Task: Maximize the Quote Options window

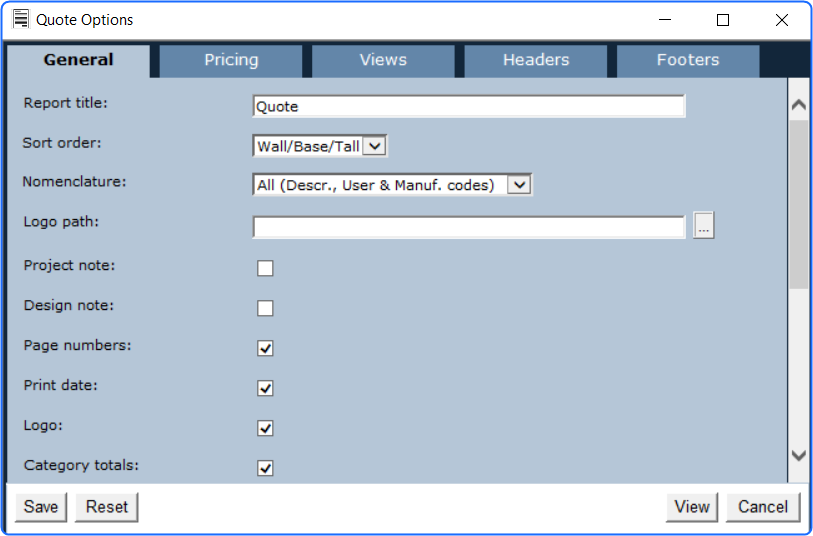Action: pos(723,20)
